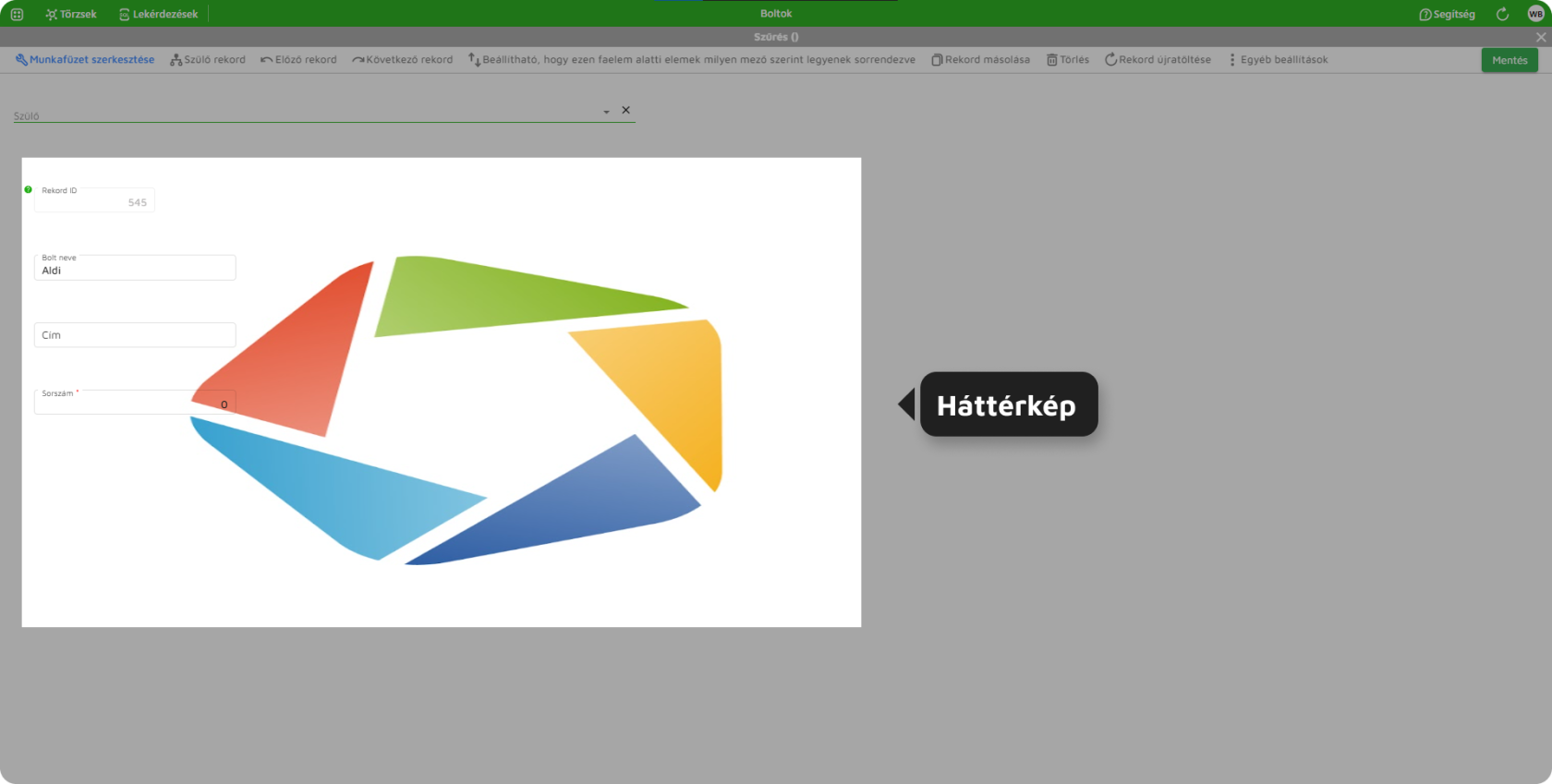This screenshot has height=784, width=1552.
Task: Clear the Szülő field
Action: [x=626, y=110]
